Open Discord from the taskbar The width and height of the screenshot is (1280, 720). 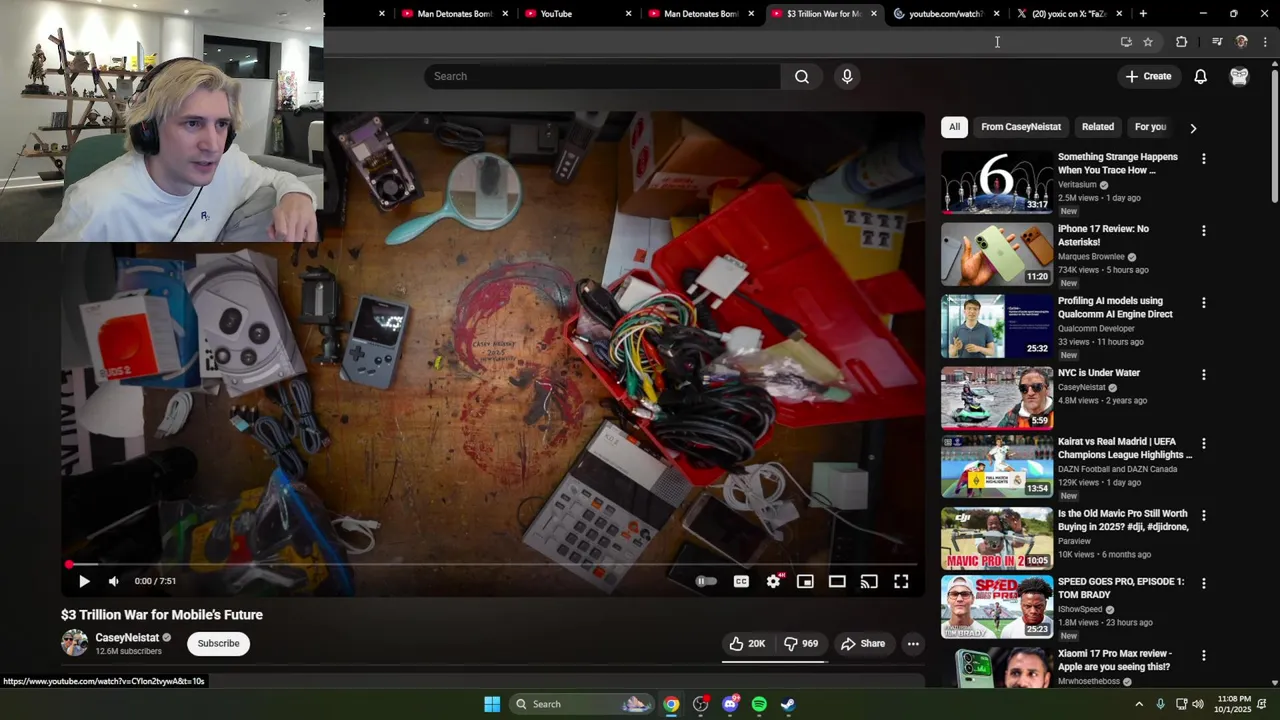(730, 704)
